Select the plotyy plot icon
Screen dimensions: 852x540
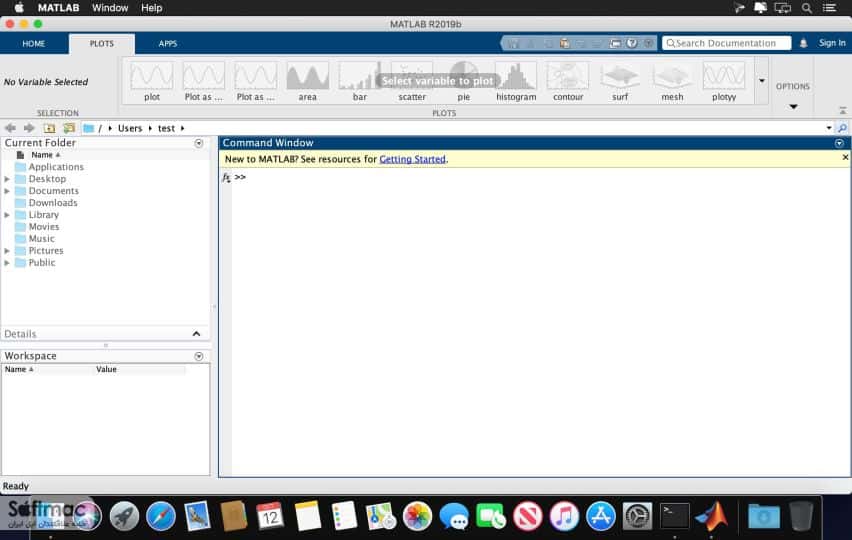pos(724,81)
